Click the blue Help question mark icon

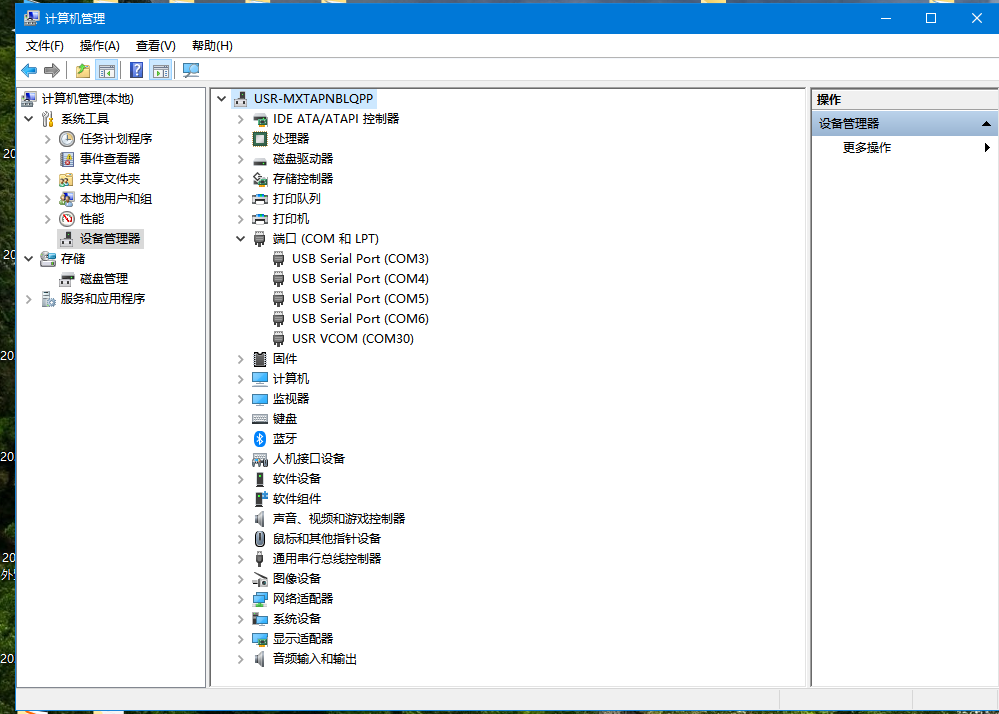pyautogui.click(x=136, y=70)
